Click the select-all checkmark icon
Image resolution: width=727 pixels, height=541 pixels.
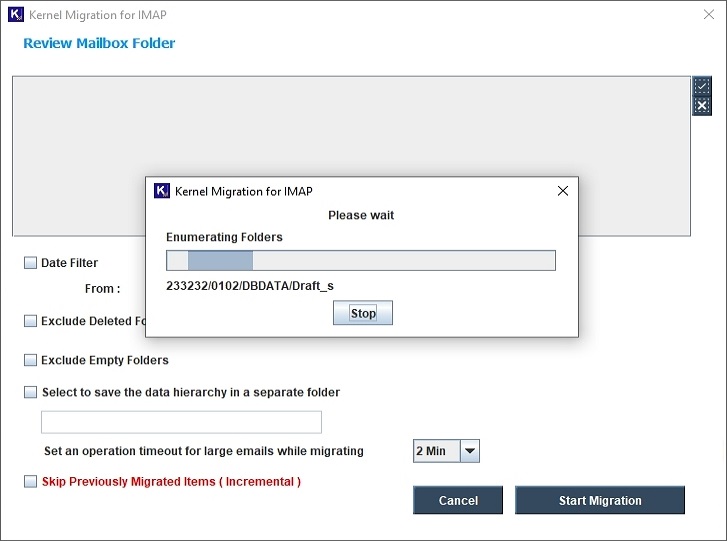click(x=702, y=86)
